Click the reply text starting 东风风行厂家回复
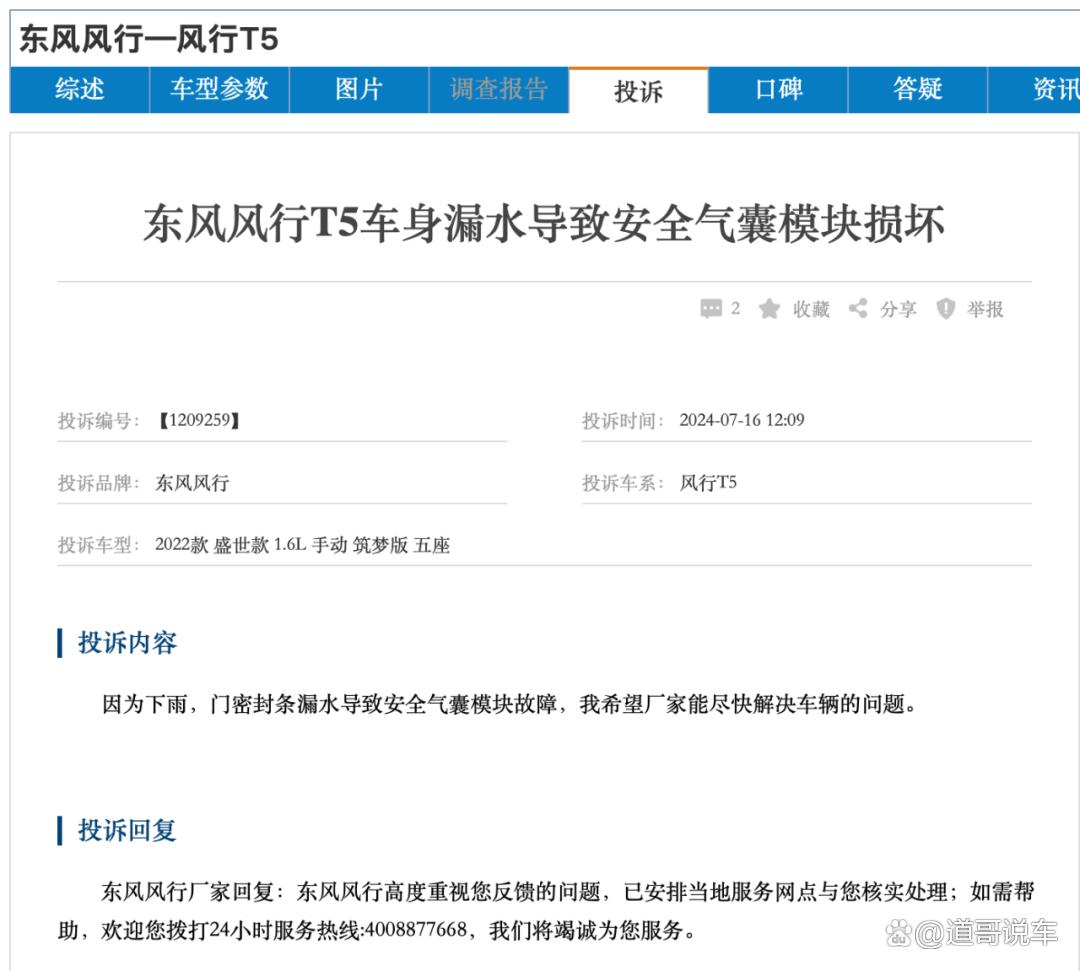 (546, 911)
